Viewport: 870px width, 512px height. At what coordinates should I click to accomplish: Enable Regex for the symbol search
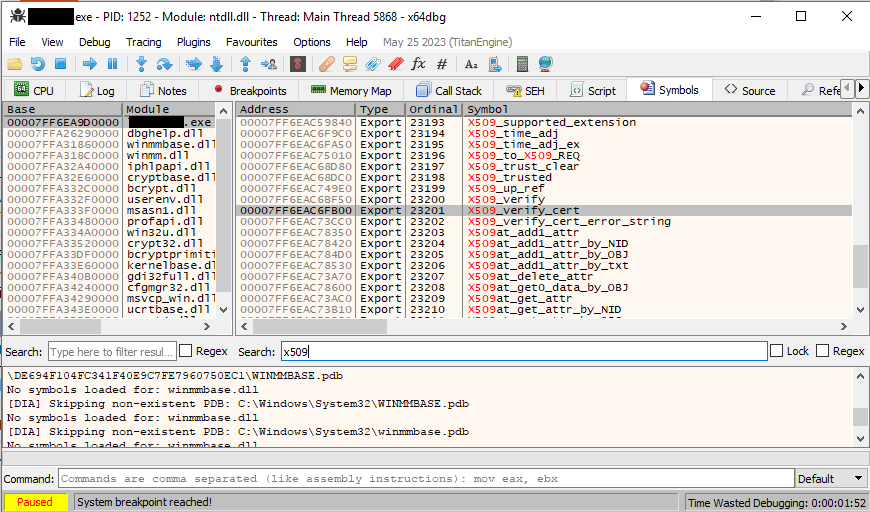click(822, 351)
